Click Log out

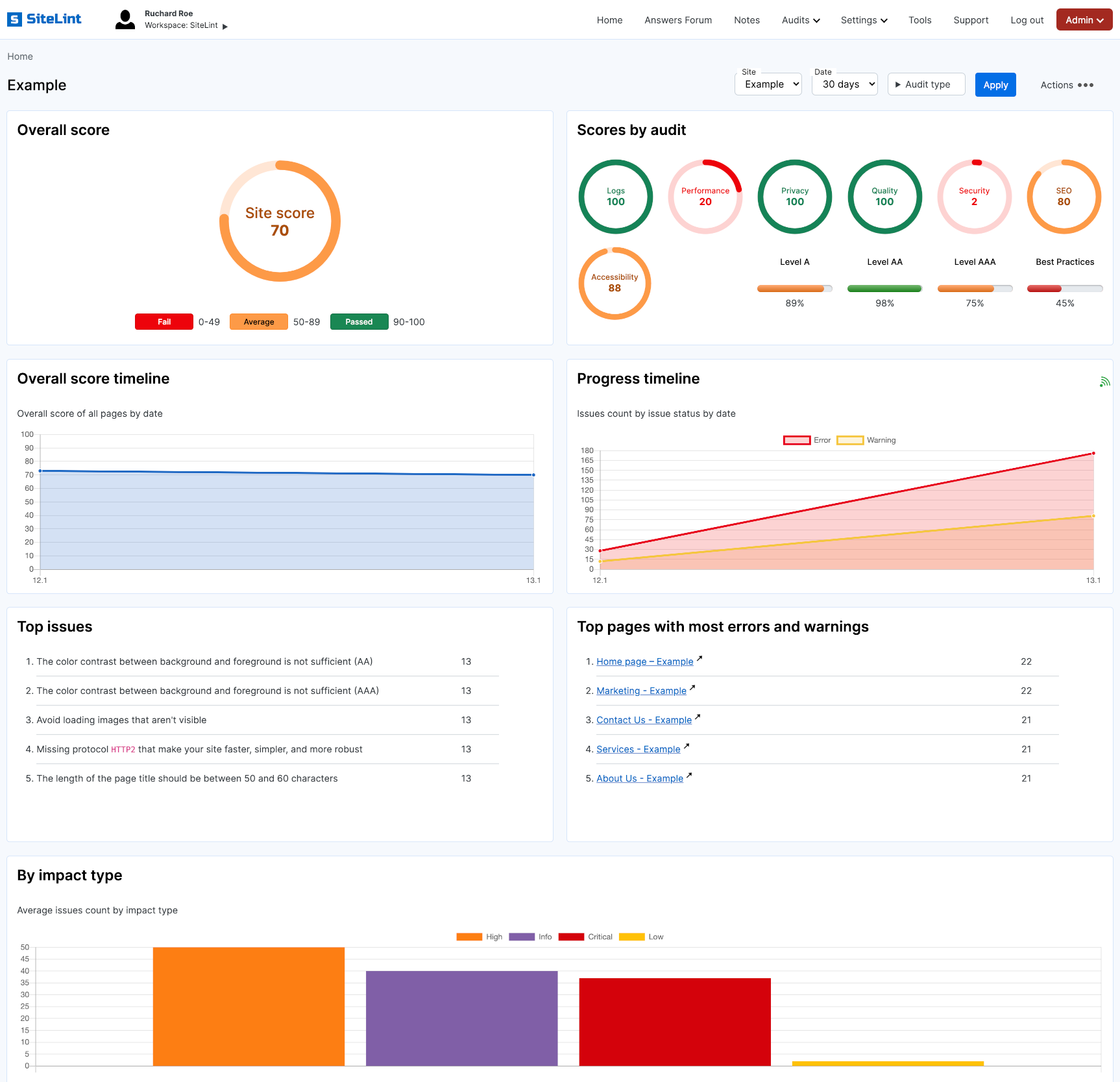[1027, 20]
